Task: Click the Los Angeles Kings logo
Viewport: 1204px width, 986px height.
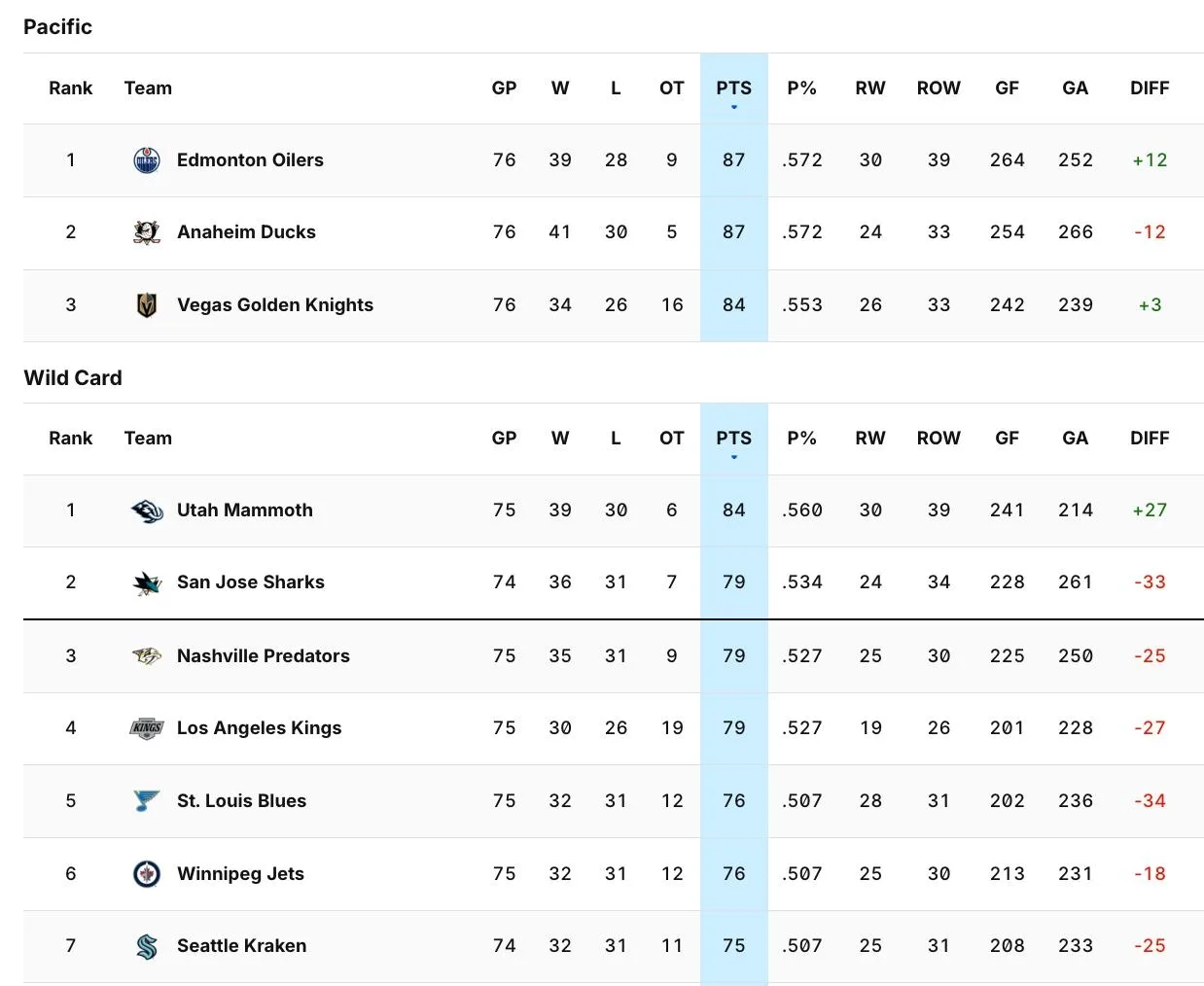Action: click(147, 728)
